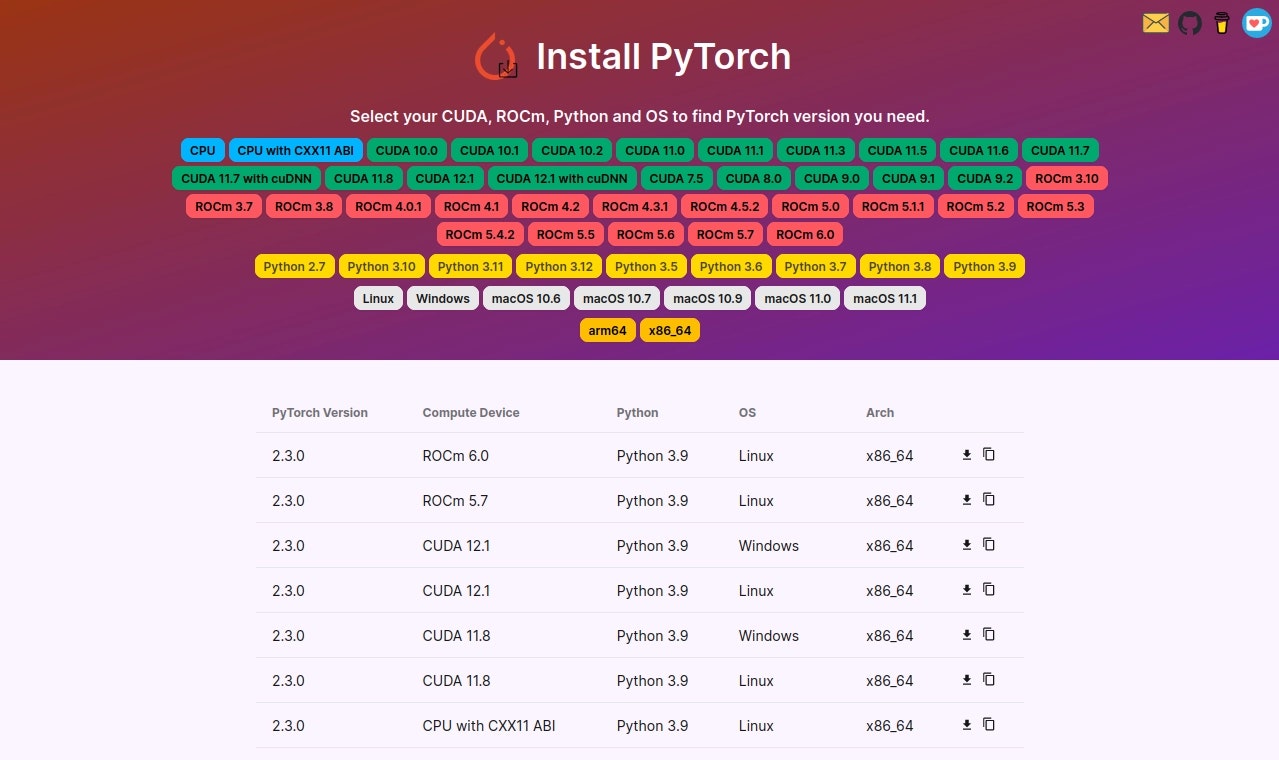Copy install command for ROCm 5.7 row
This screenshot has height=760, width=1279.
coord(989,500)
